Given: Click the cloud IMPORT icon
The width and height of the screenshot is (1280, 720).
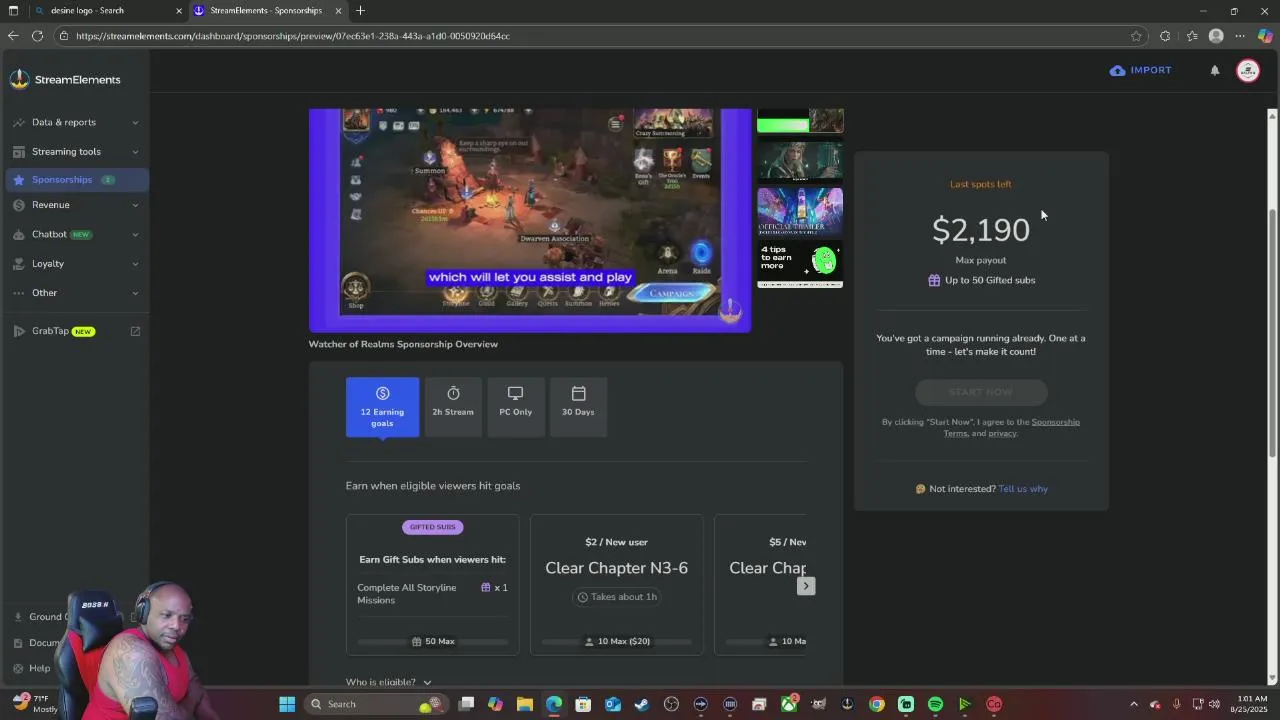Looking at the screenshot, I should coord(1117,70).
